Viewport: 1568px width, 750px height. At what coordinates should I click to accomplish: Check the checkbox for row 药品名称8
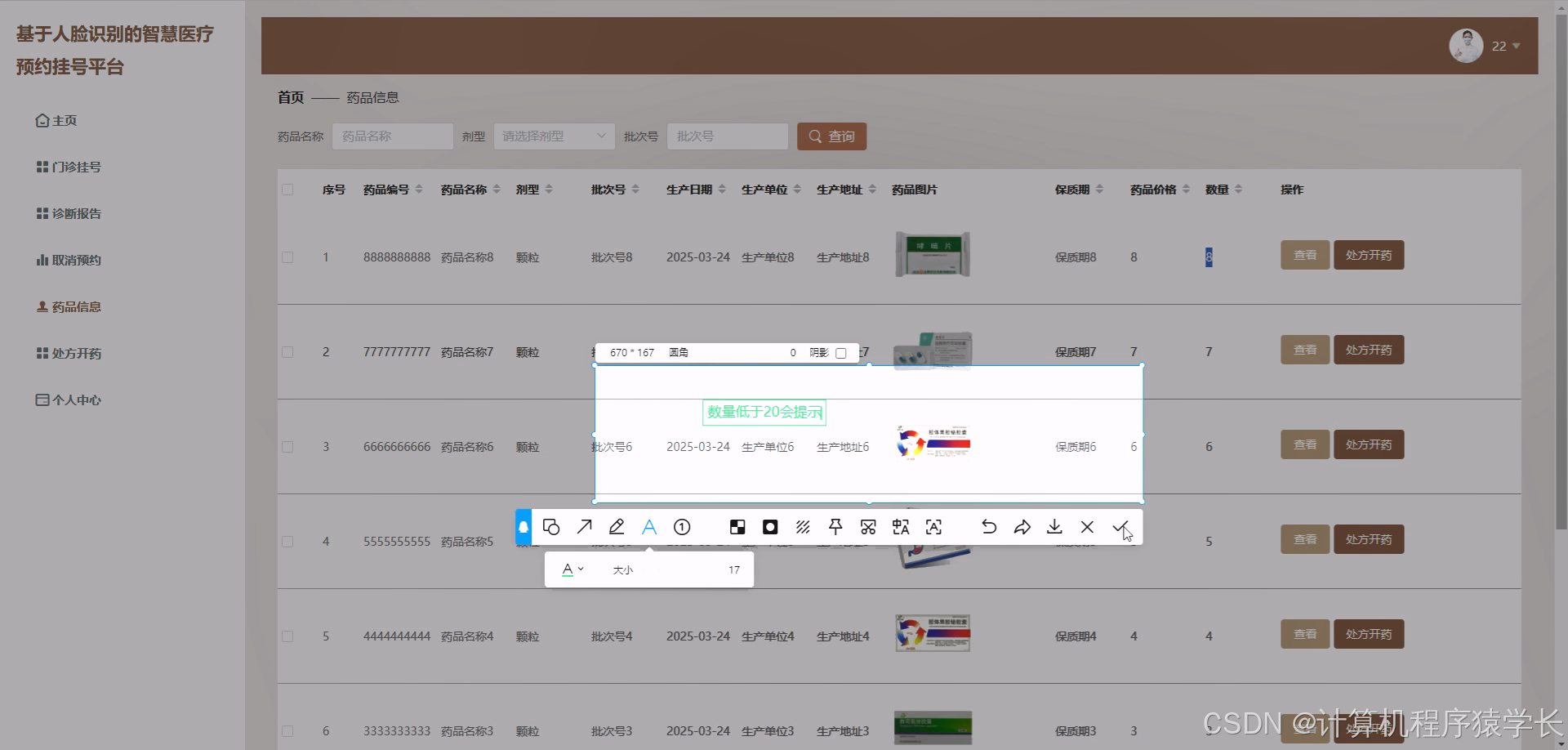point(287,257)
